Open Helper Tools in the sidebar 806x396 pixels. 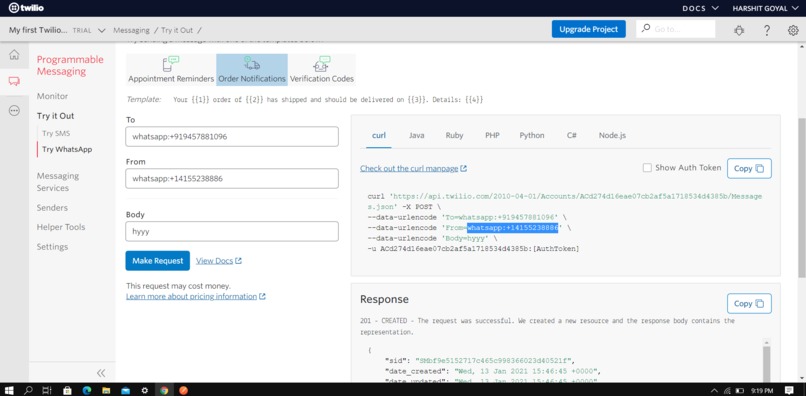[x=61, y=227]
